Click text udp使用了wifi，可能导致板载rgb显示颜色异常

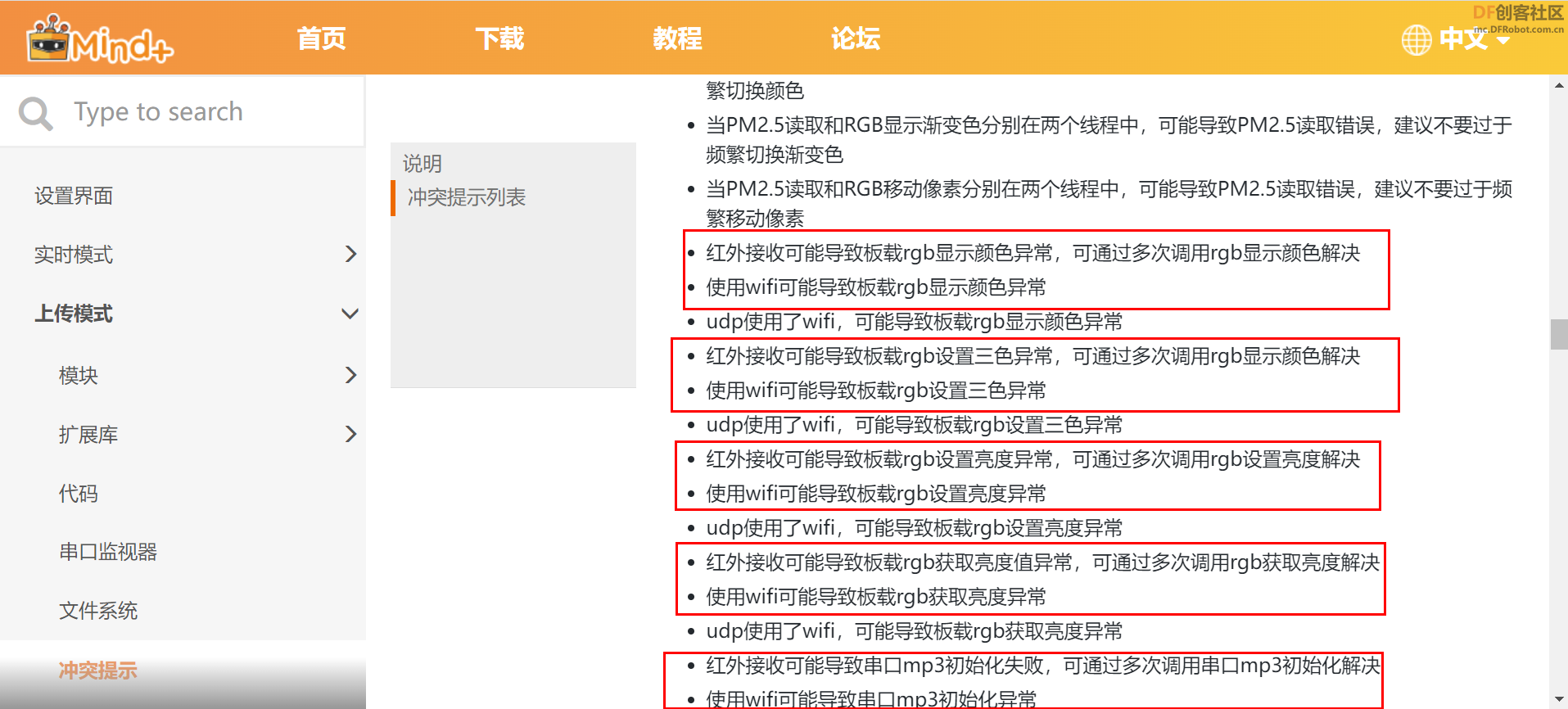tap(915, 322)
